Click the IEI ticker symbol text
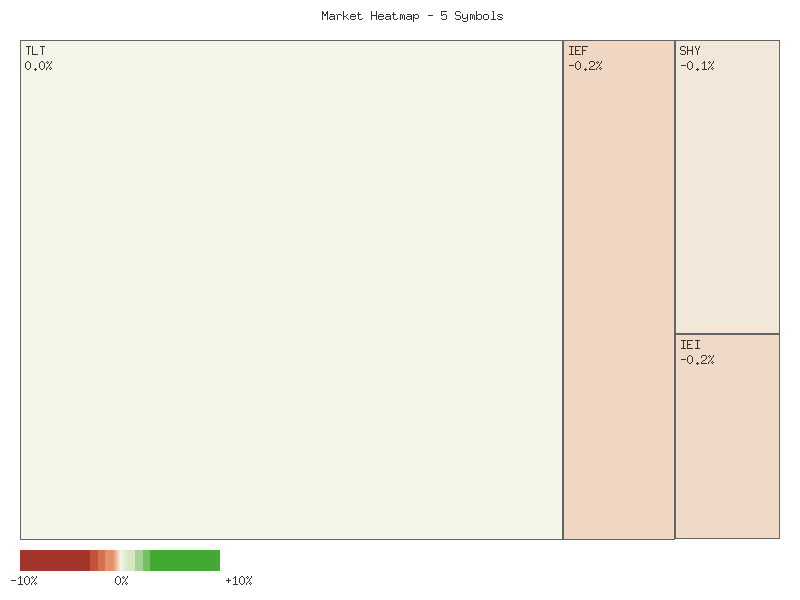The image size is (800, 600). tap(690, 343)
